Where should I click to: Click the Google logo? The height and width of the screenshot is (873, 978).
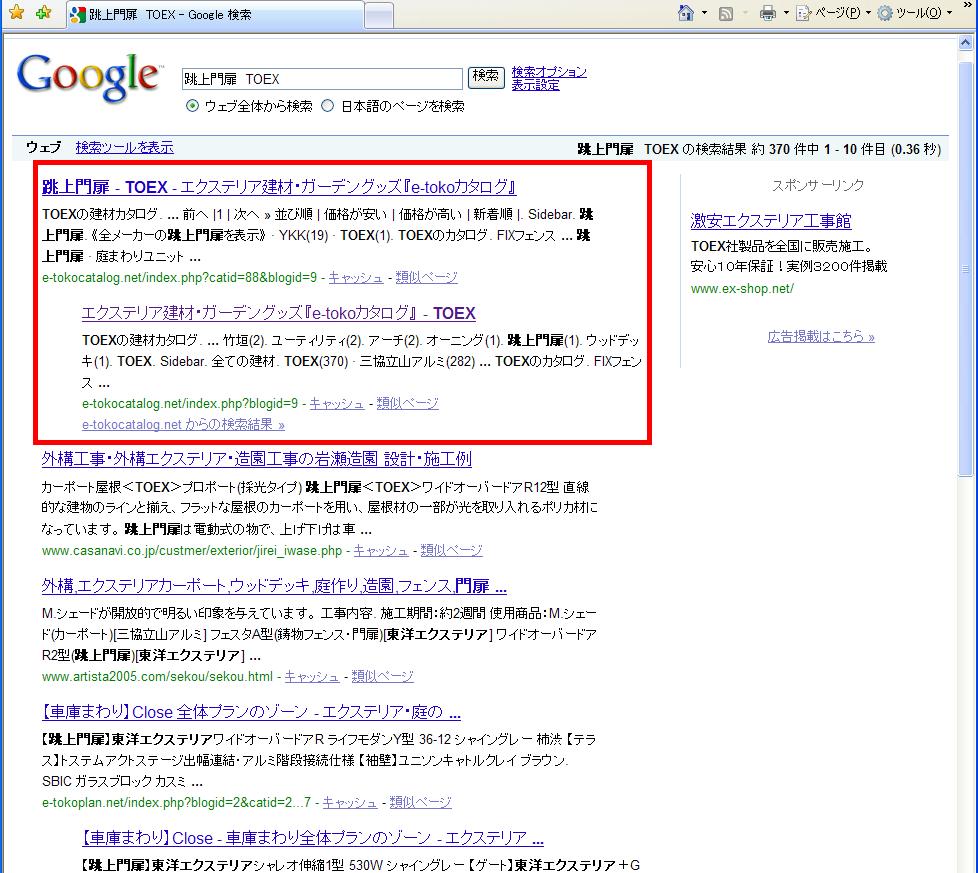tap(88, 76)
